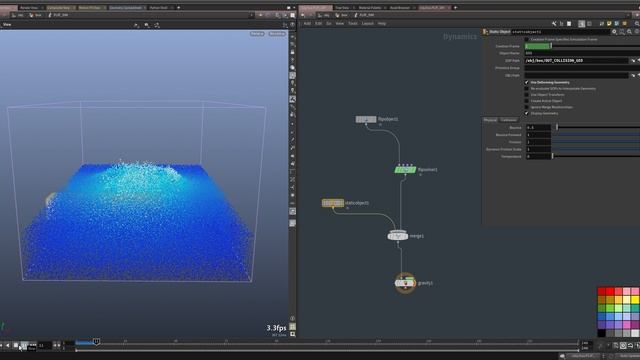This screenshot has width=640, height=360.
Task: Click the first viewport toolbar icon above the scene view
Action: coord(136,25)
